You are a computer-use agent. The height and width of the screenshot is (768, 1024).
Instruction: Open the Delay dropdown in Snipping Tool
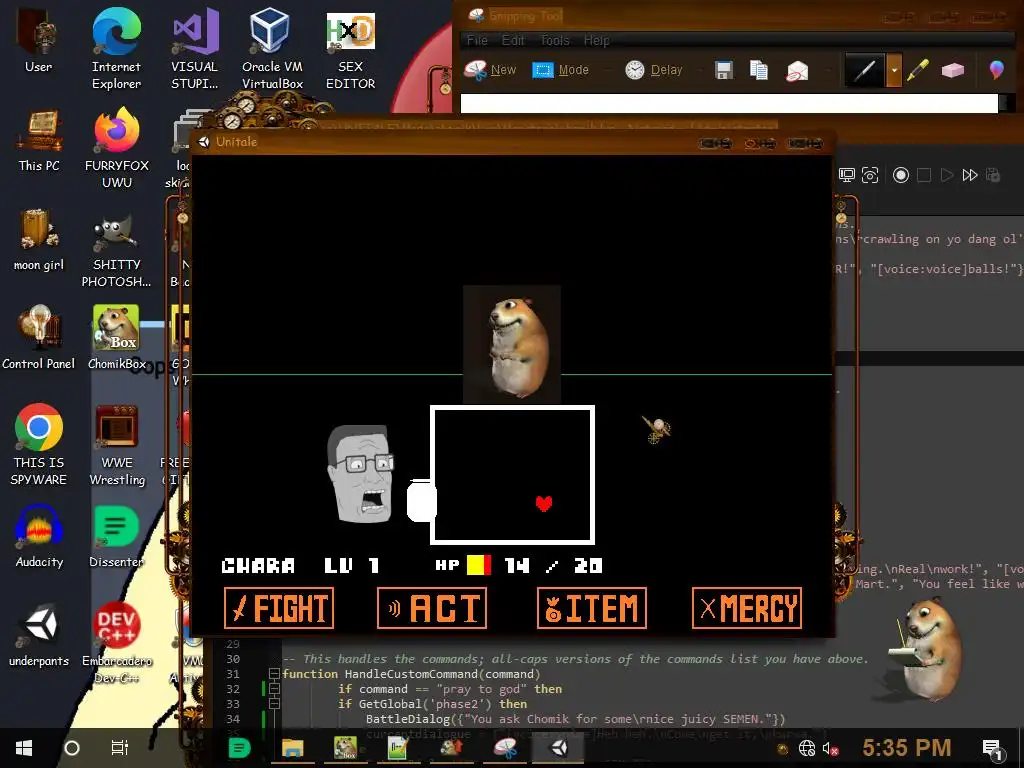click(654, 69)
